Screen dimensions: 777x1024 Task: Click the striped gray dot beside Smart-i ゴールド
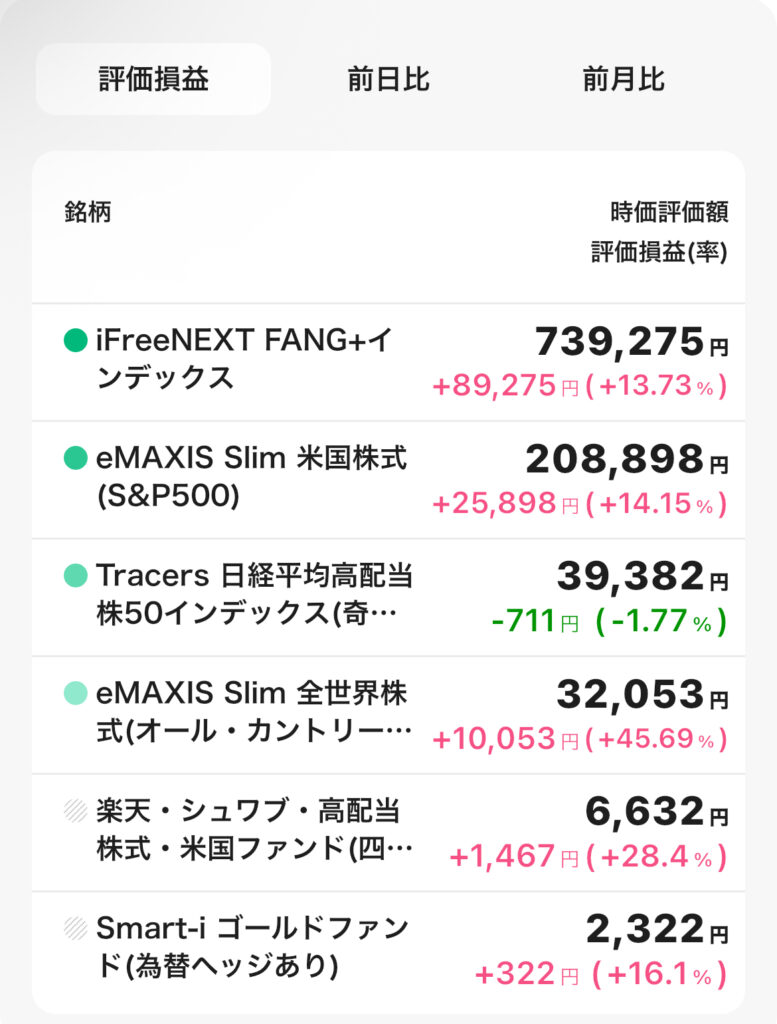[x=76, y=928]
